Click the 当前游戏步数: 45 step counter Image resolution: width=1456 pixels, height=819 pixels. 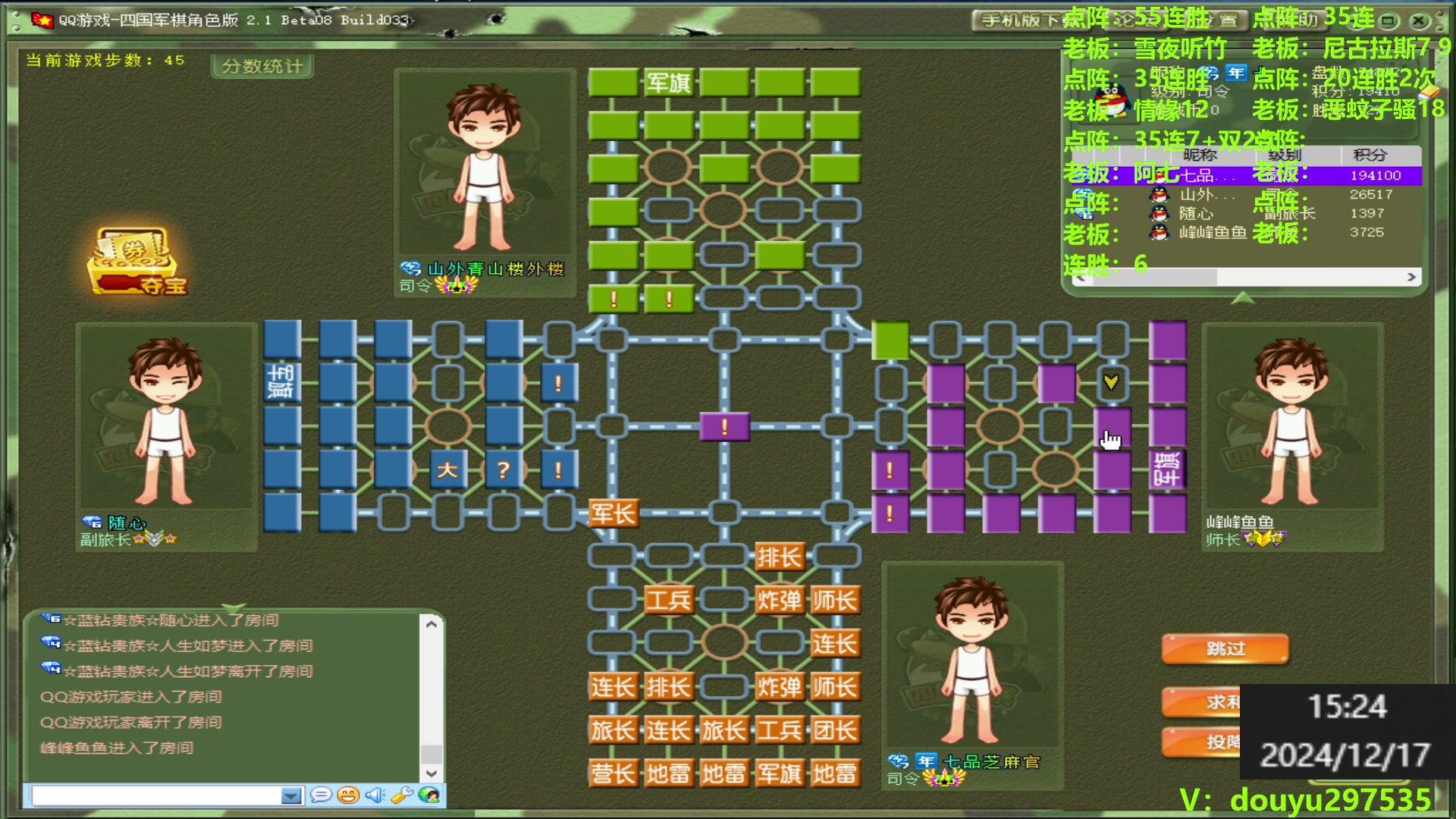[x=105, y=60]
